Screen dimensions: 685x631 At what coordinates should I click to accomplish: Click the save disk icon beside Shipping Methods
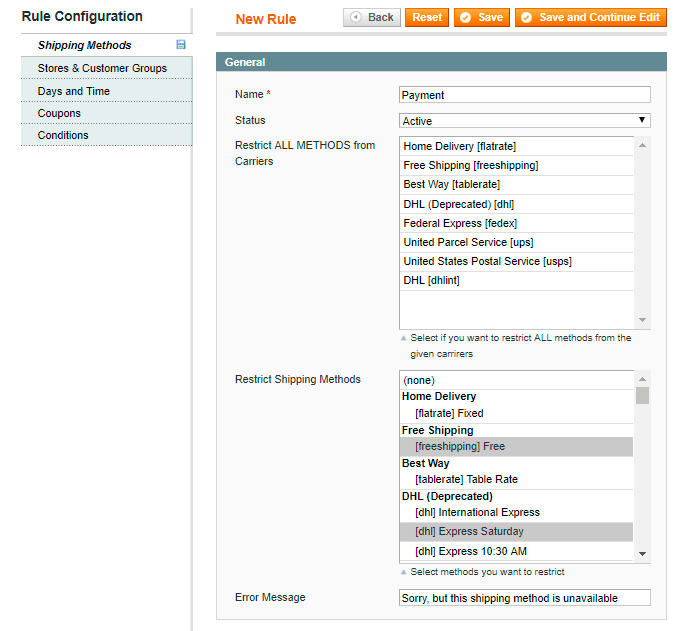click(181, 45)
